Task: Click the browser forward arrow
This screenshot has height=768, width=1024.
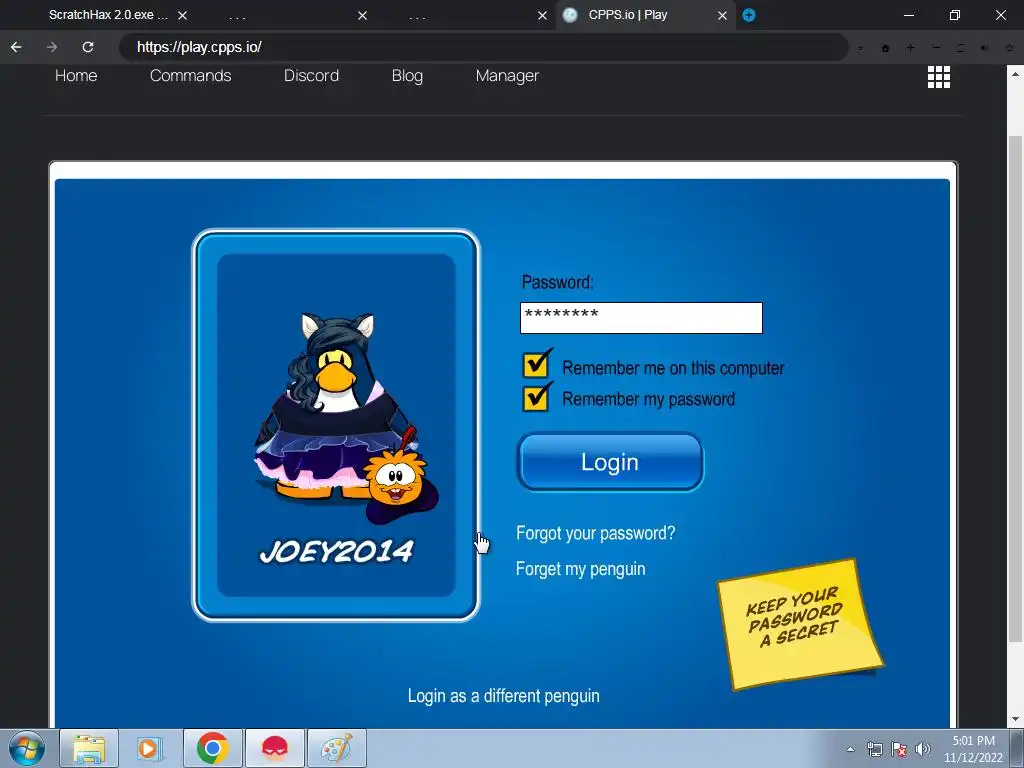Action: coord(52,47)
